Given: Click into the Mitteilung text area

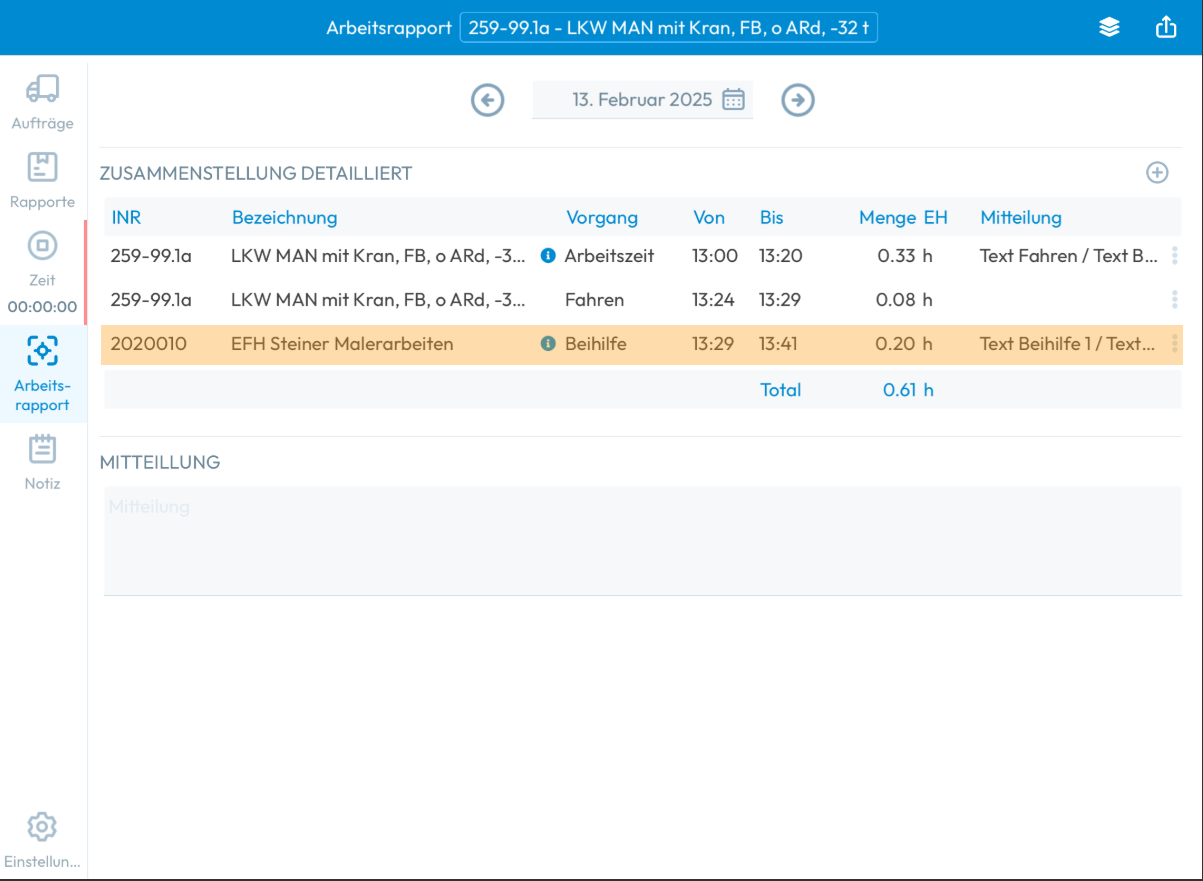Looking at the screenshot, I should [x=642, y=541].
